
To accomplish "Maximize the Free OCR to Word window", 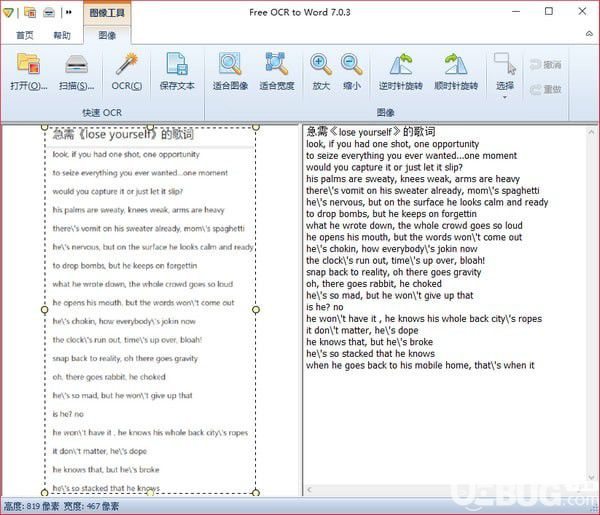I will coord(549,11).
